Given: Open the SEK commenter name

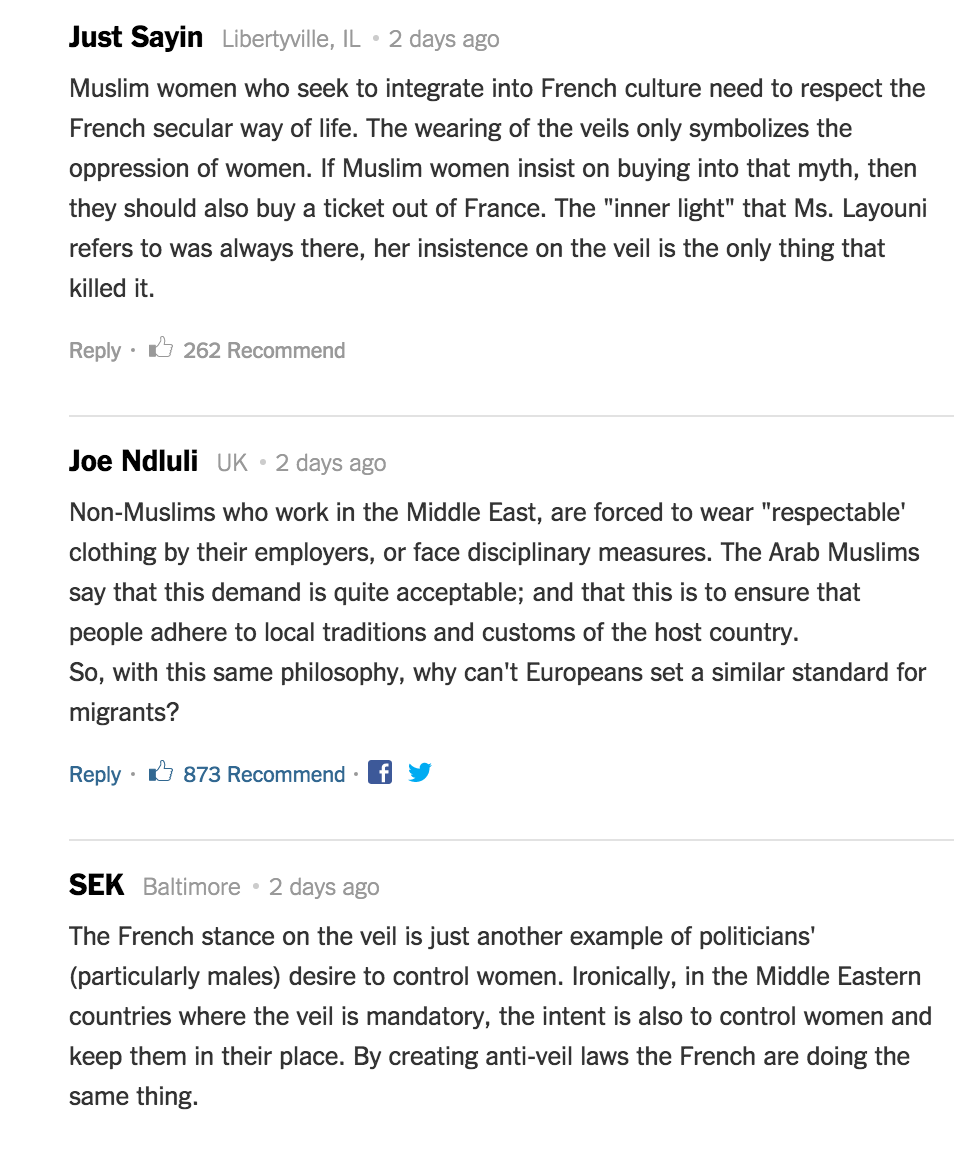Looking at the screenshot, I should click(97, 886).
